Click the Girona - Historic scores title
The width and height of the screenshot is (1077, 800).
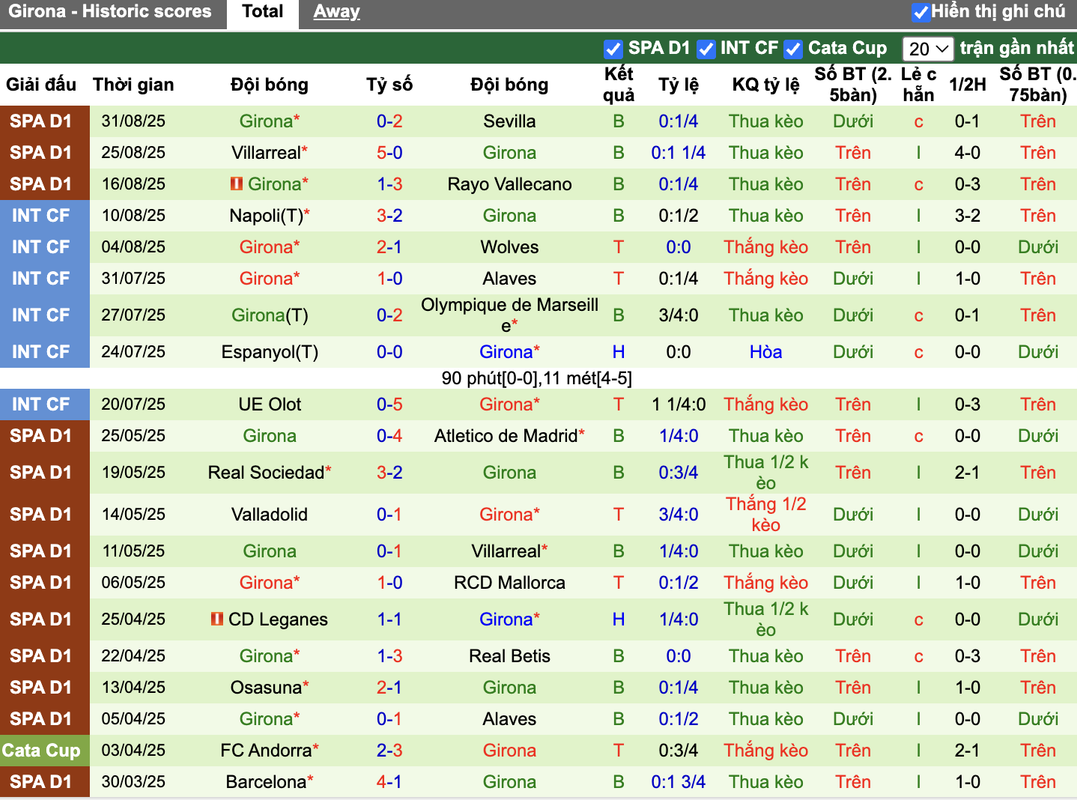coord(110,12)
